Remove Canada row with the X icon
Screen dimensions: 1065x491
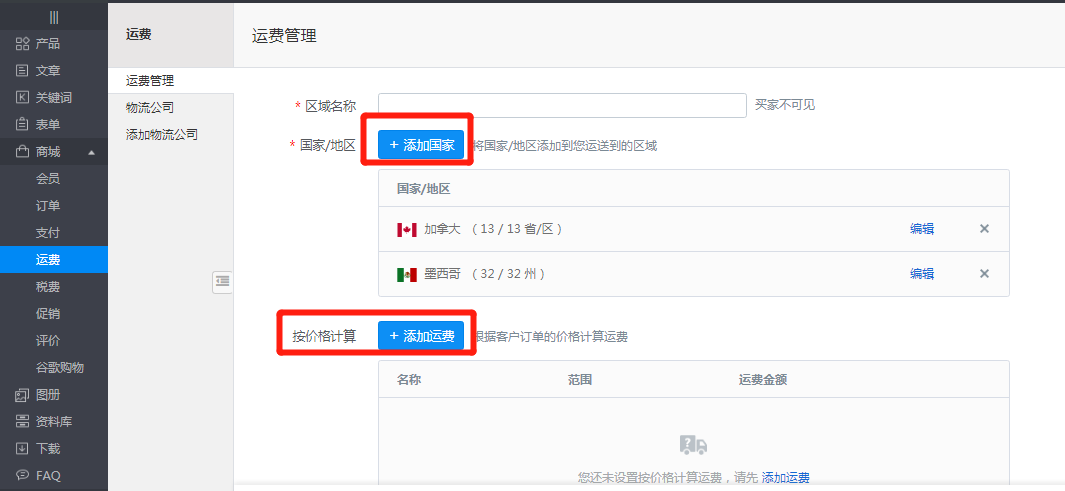tap(984, 229)
